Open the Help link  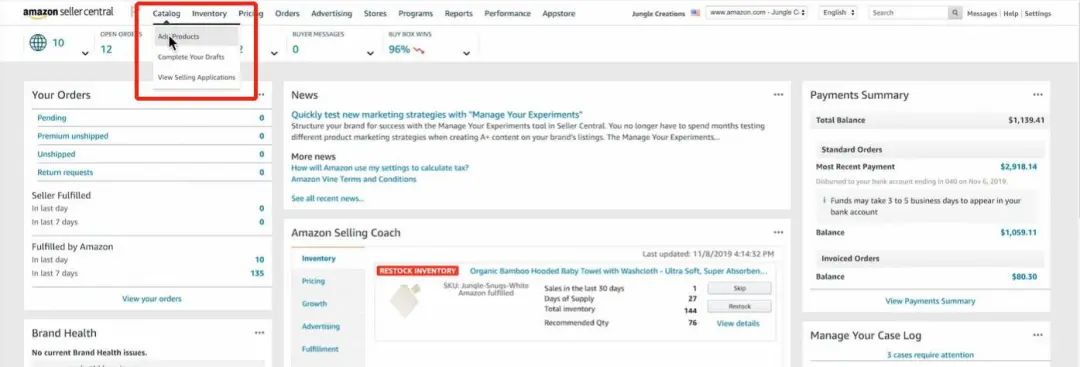(x=1010, y=14)
